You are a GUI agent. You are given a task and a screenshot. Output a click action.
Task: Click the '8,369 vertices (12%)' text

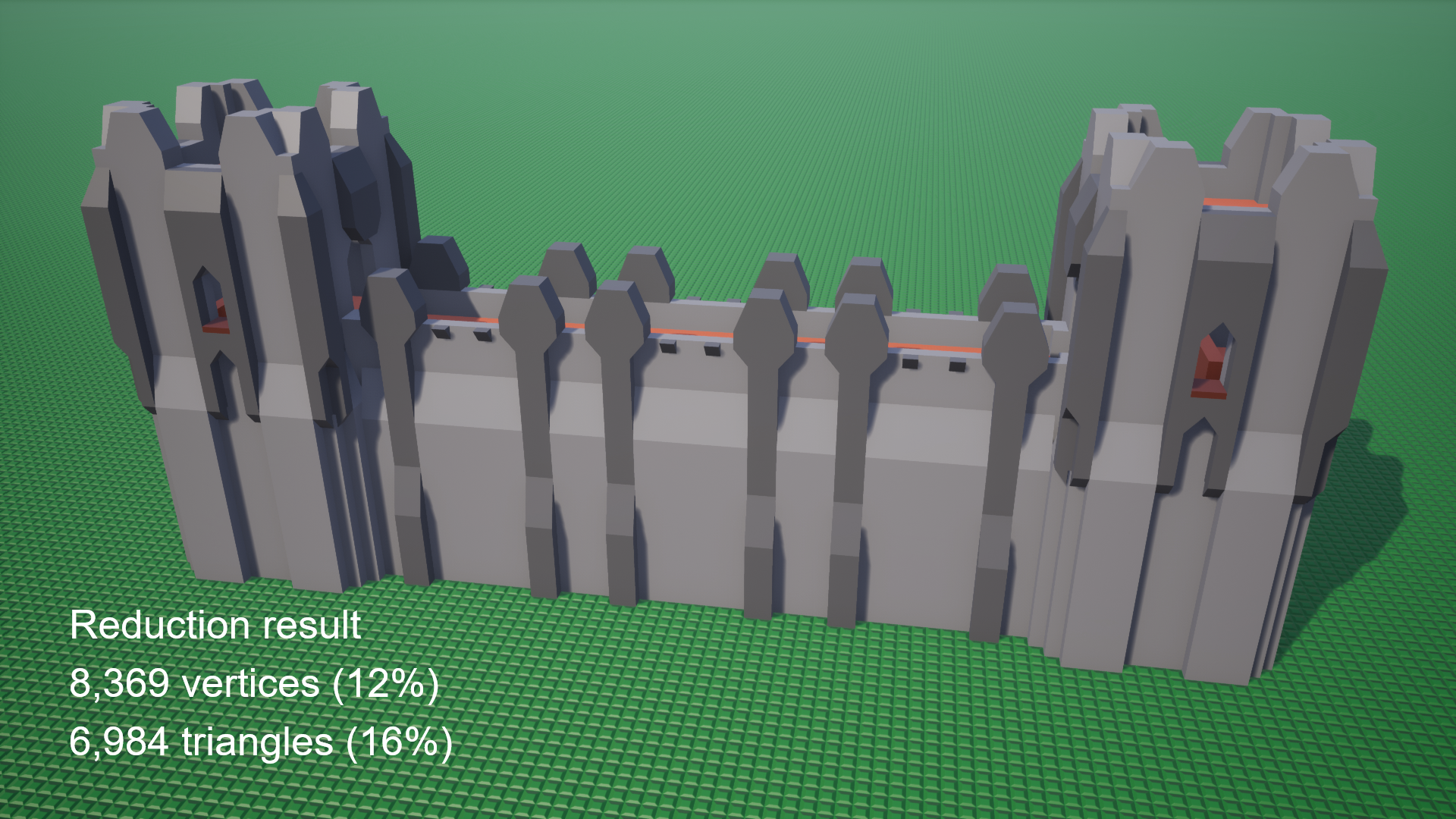255,685
